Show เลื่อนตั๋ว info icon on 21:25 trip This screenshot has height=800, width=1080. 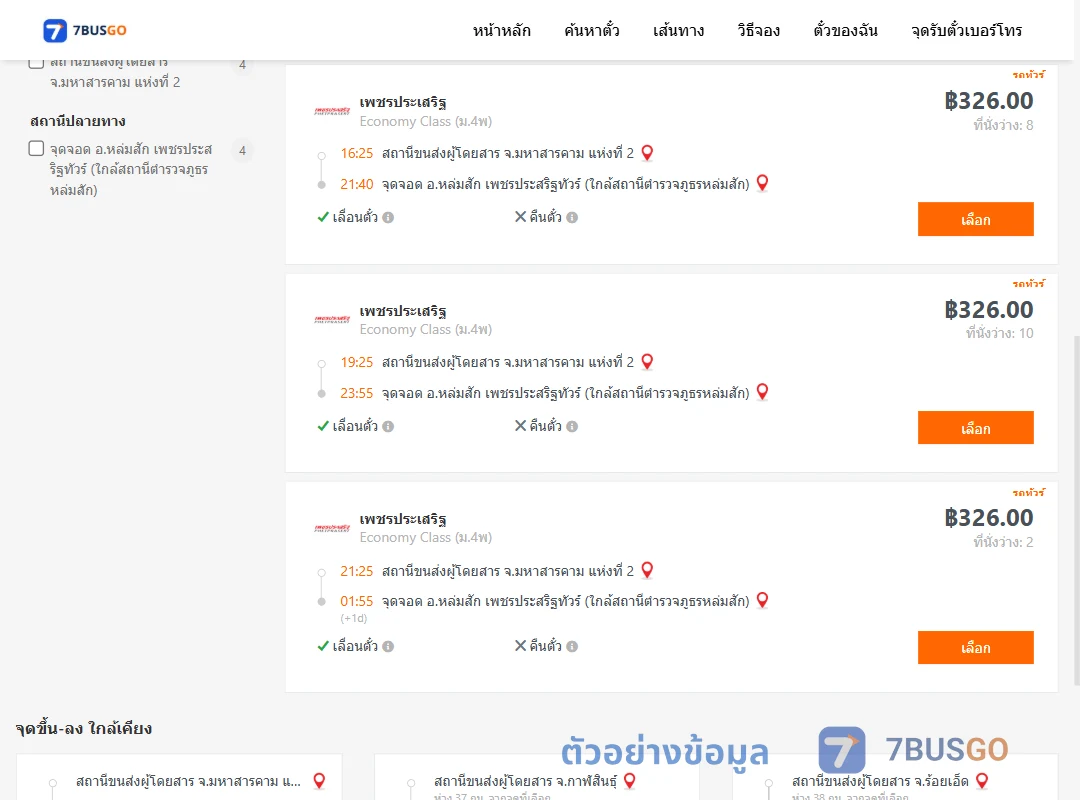click(388, 646)
